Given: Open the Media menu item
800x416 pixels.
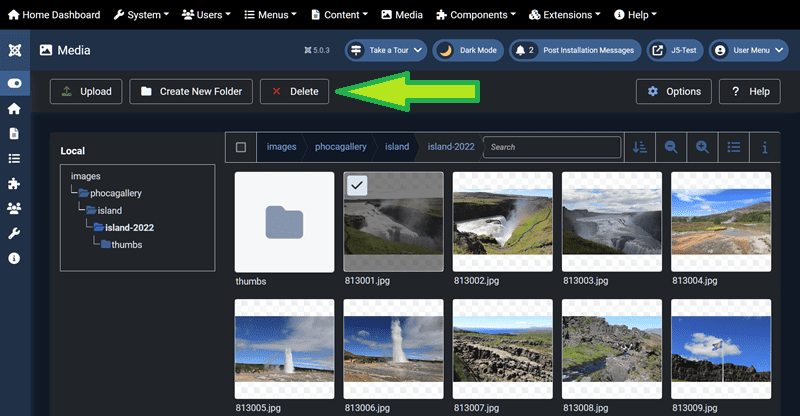Looking at the screenshot, I should click(x=402, y=15).
